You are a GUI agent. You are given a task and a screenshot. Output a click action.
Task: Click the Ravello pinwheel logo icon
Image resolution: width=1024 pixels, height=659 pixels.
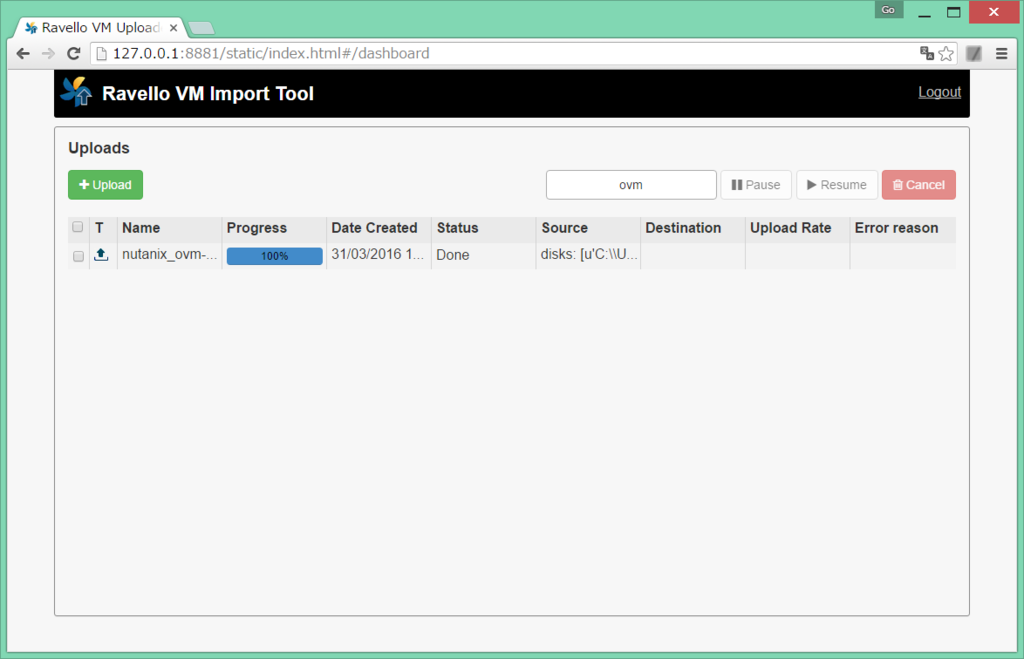click(x=76, y=92)
